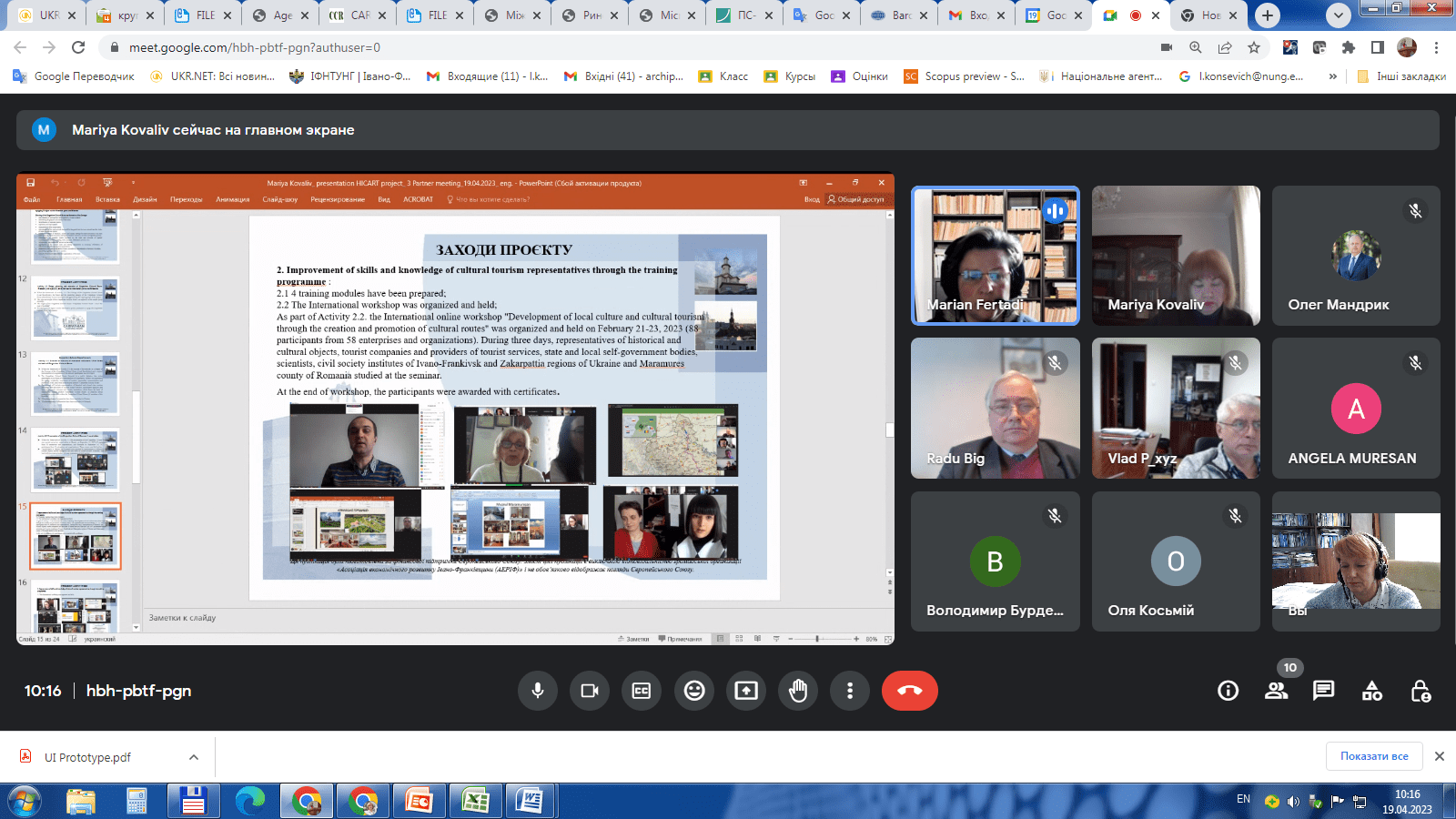This screenshot has height=819, width=1456.
Task: Send a reaction with the emoji icon
Action: (694, 691)
